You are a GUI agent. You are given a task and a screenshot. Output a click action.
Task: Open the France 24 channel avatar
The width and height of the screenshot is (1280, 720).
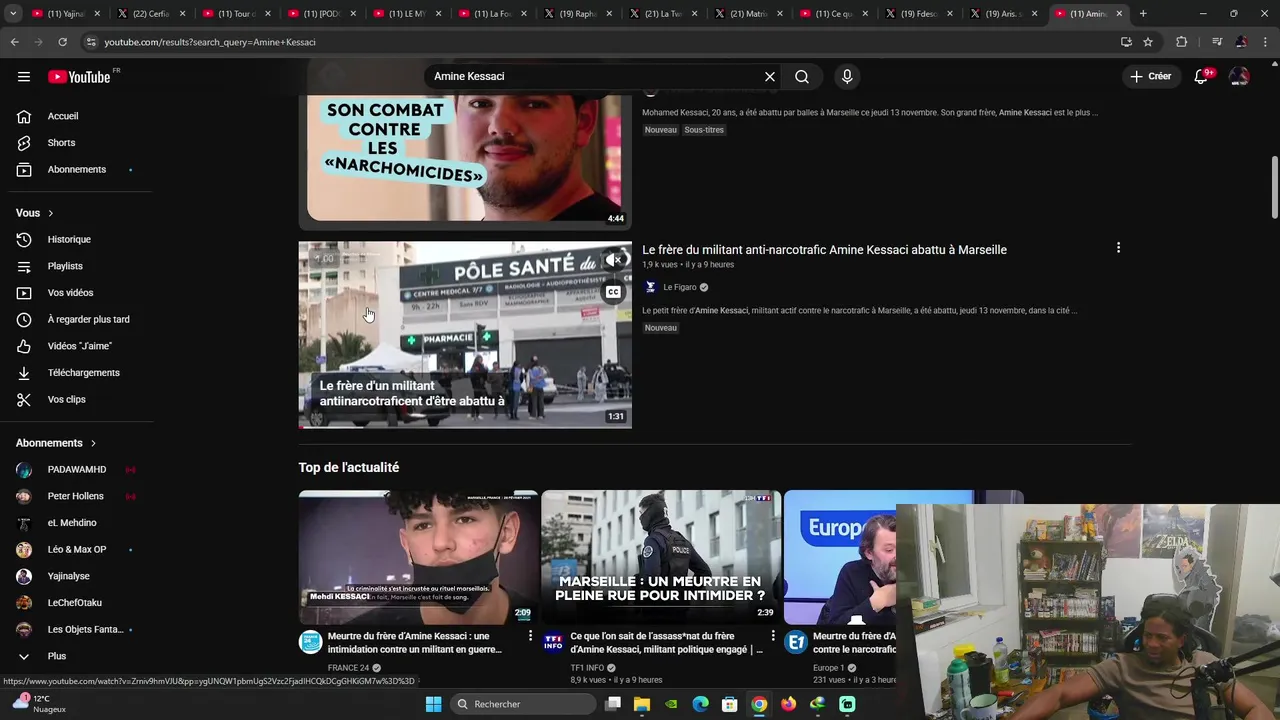[311, 642]
